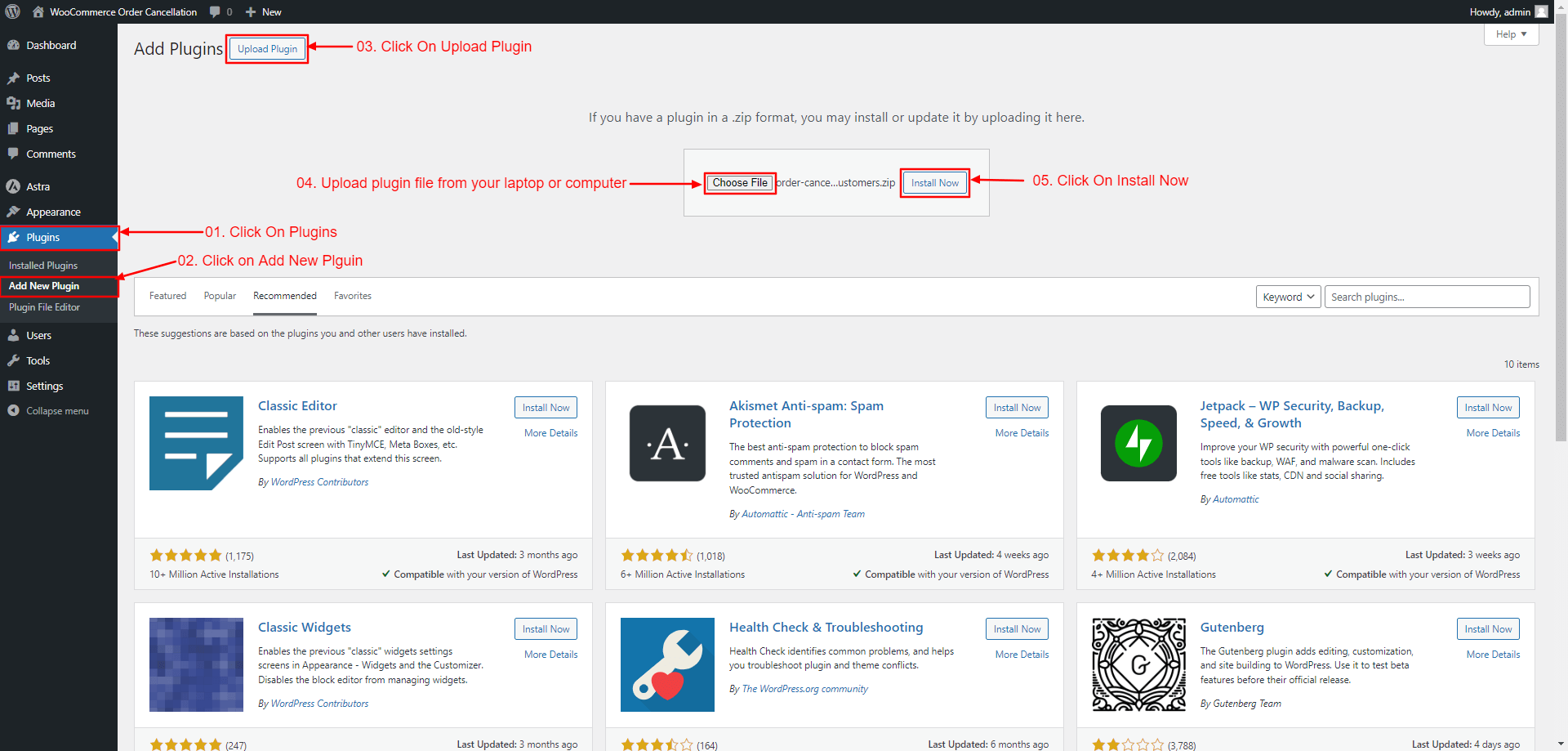Click the Health Check wrench icon

click(x=667, y=664)
